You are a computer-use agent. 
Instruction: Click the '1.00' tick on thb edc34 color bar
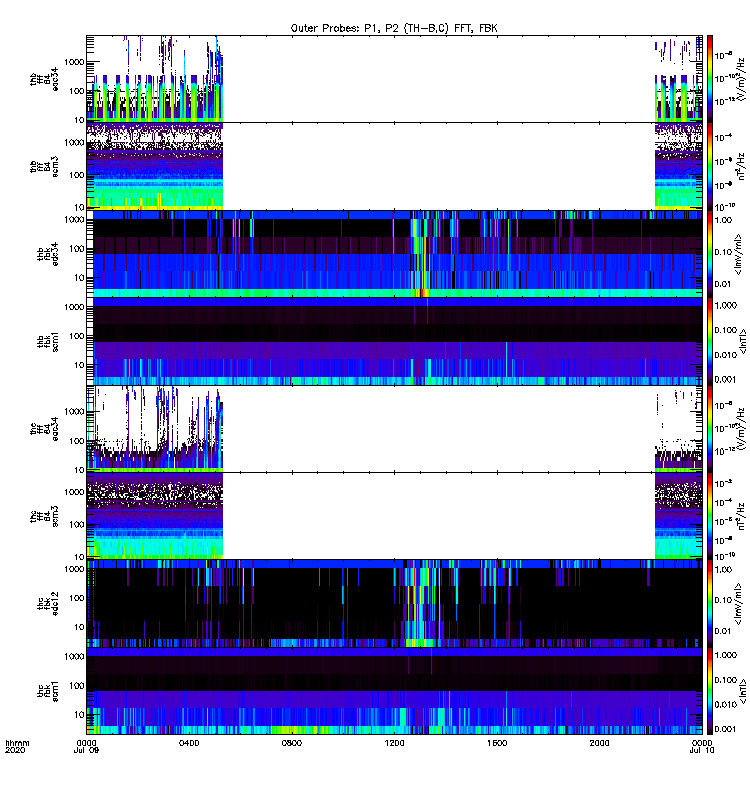tap(723, 220)
